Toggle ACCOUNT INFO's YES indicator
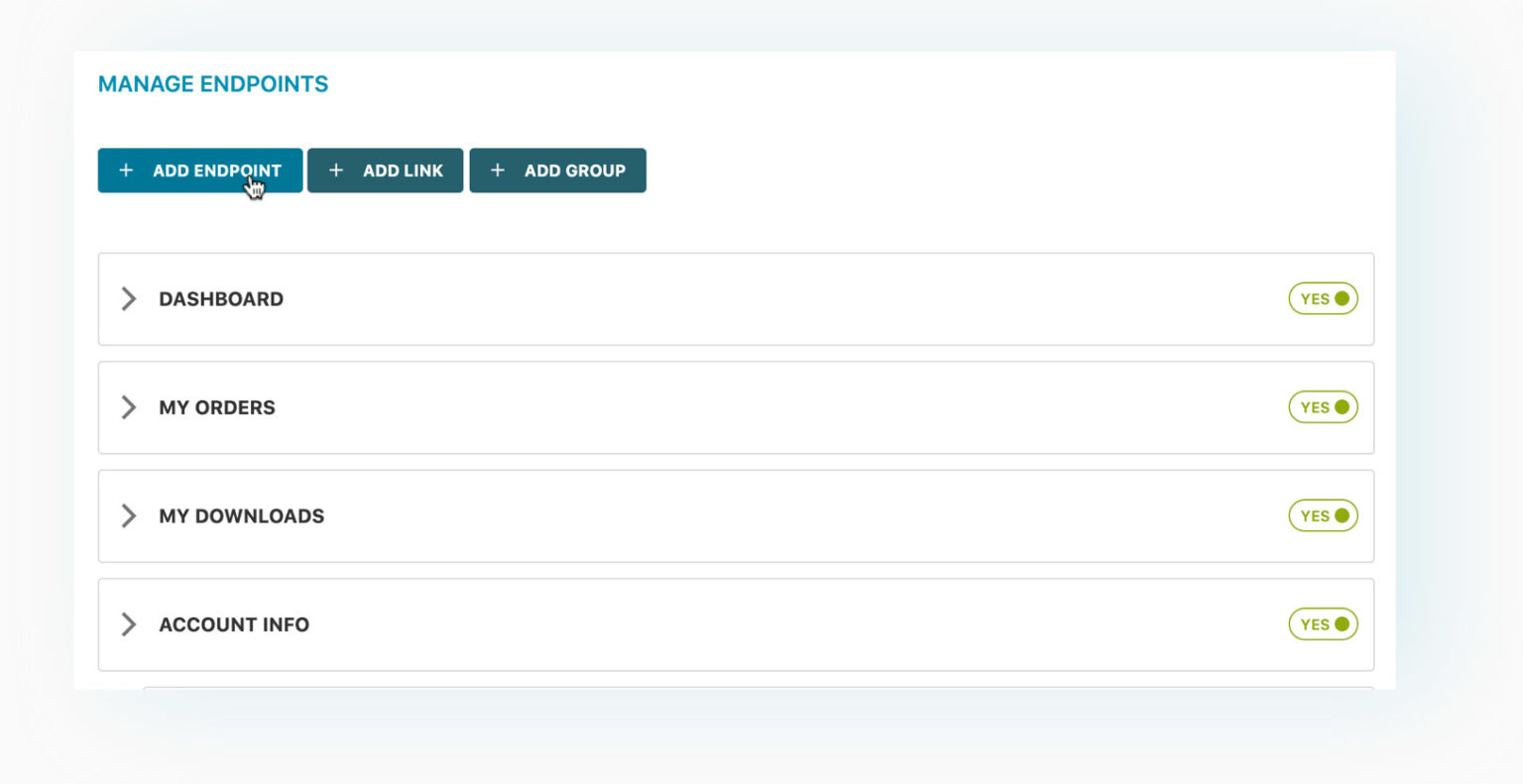This screenshot has height=784, width=1523. pyautogui.click(x=1323, y=624)
